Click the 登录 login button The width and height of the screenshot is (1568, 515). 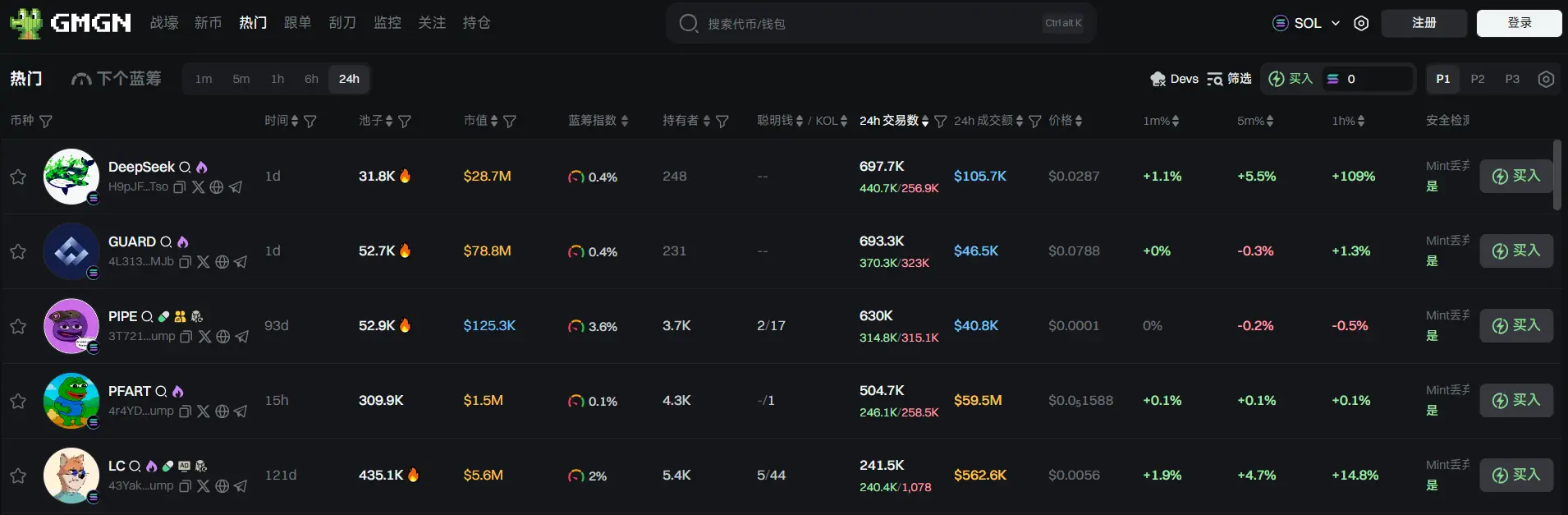point(1519,23)
